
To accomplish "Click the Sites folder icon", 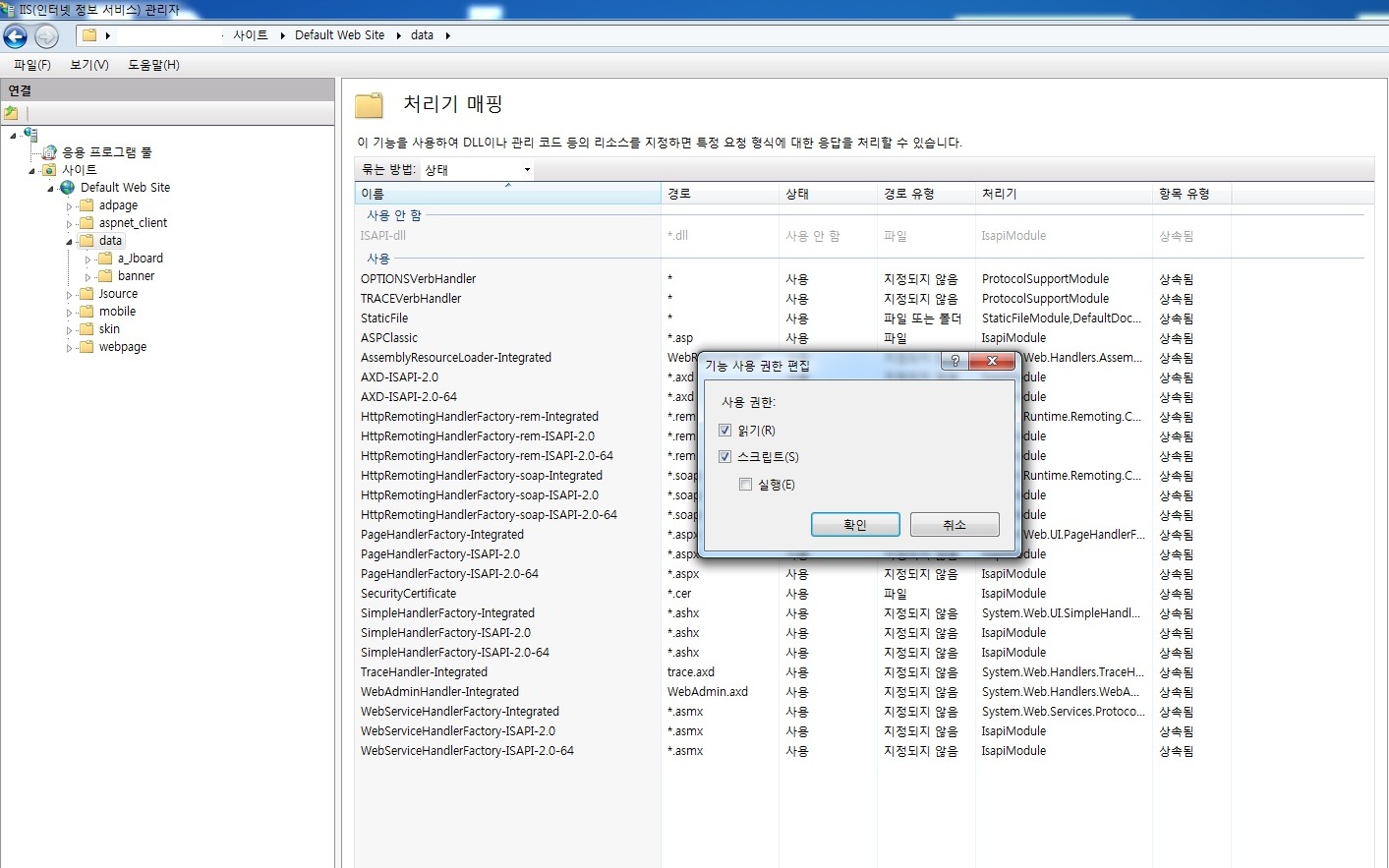I will (49, 170).
